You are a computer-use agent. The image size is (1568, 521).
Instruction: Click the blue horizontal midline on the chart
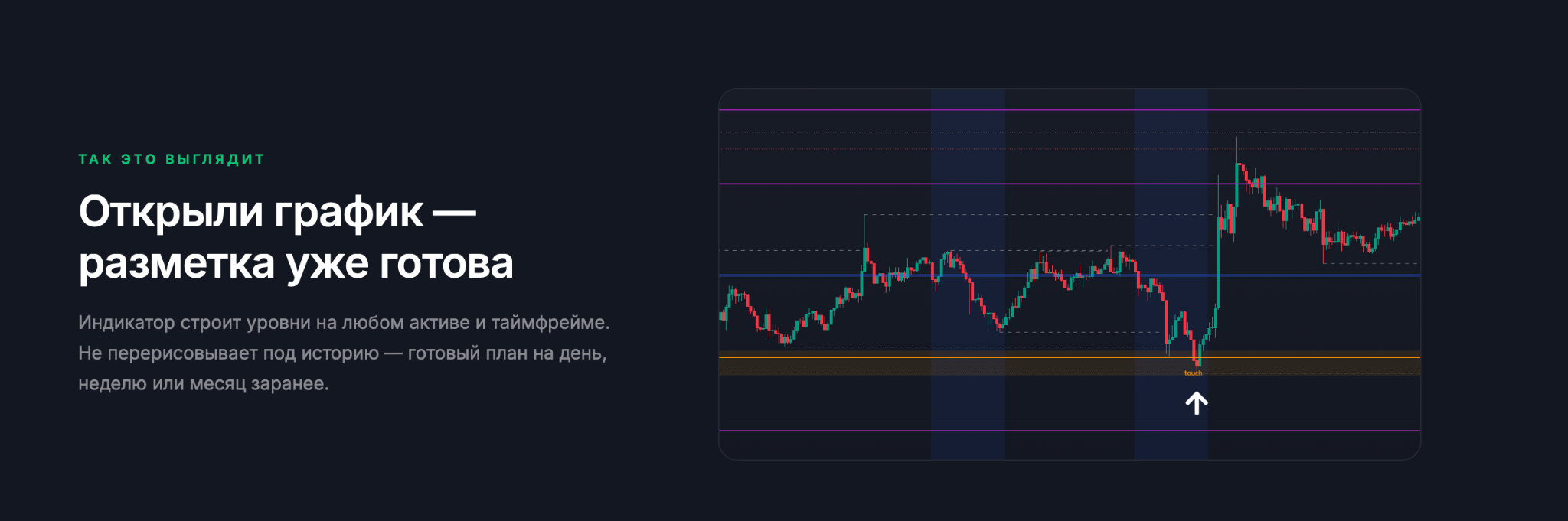[x=1070, y=275]
